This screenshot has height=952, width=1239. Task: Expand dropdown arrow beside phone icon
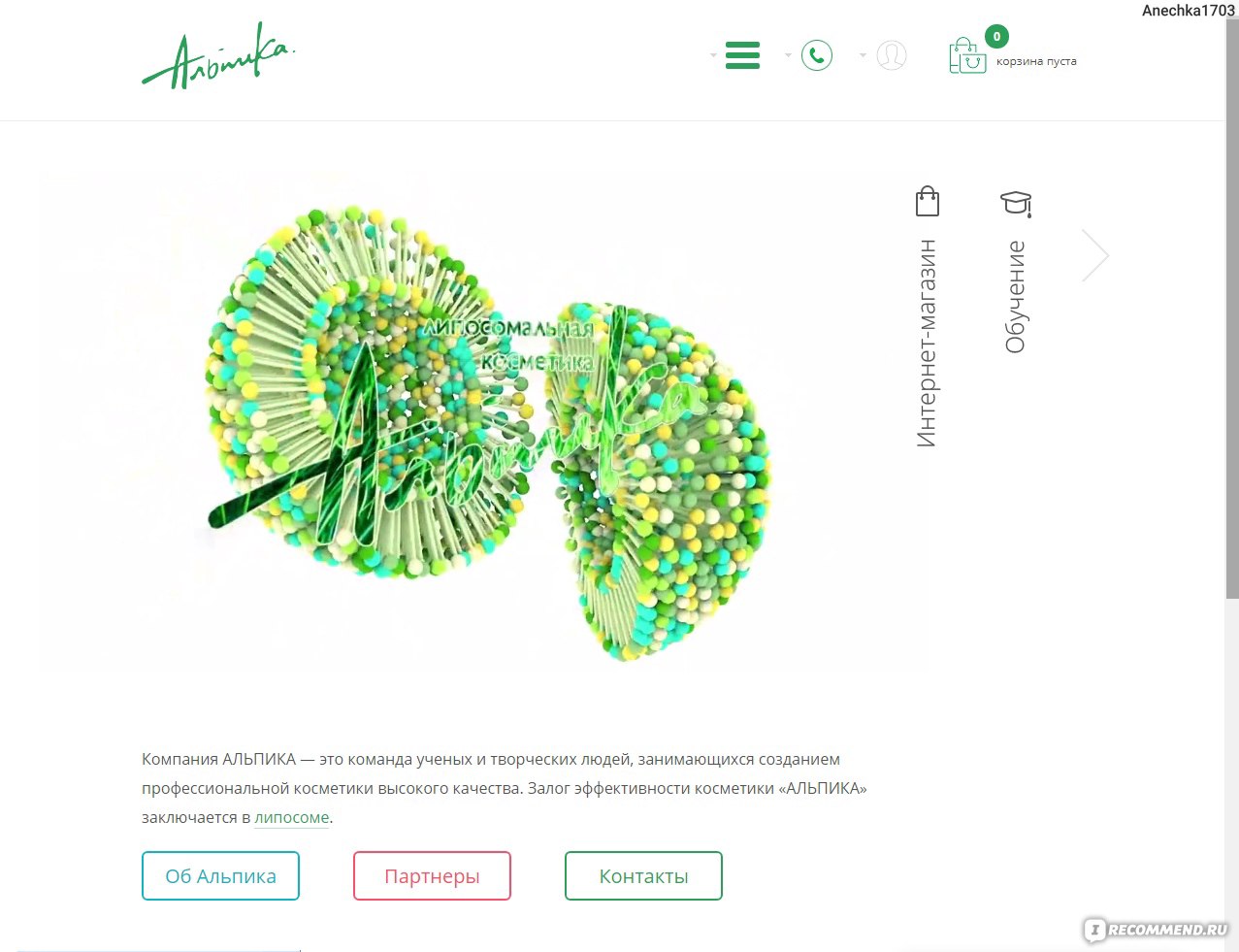(x=788, y=55)
